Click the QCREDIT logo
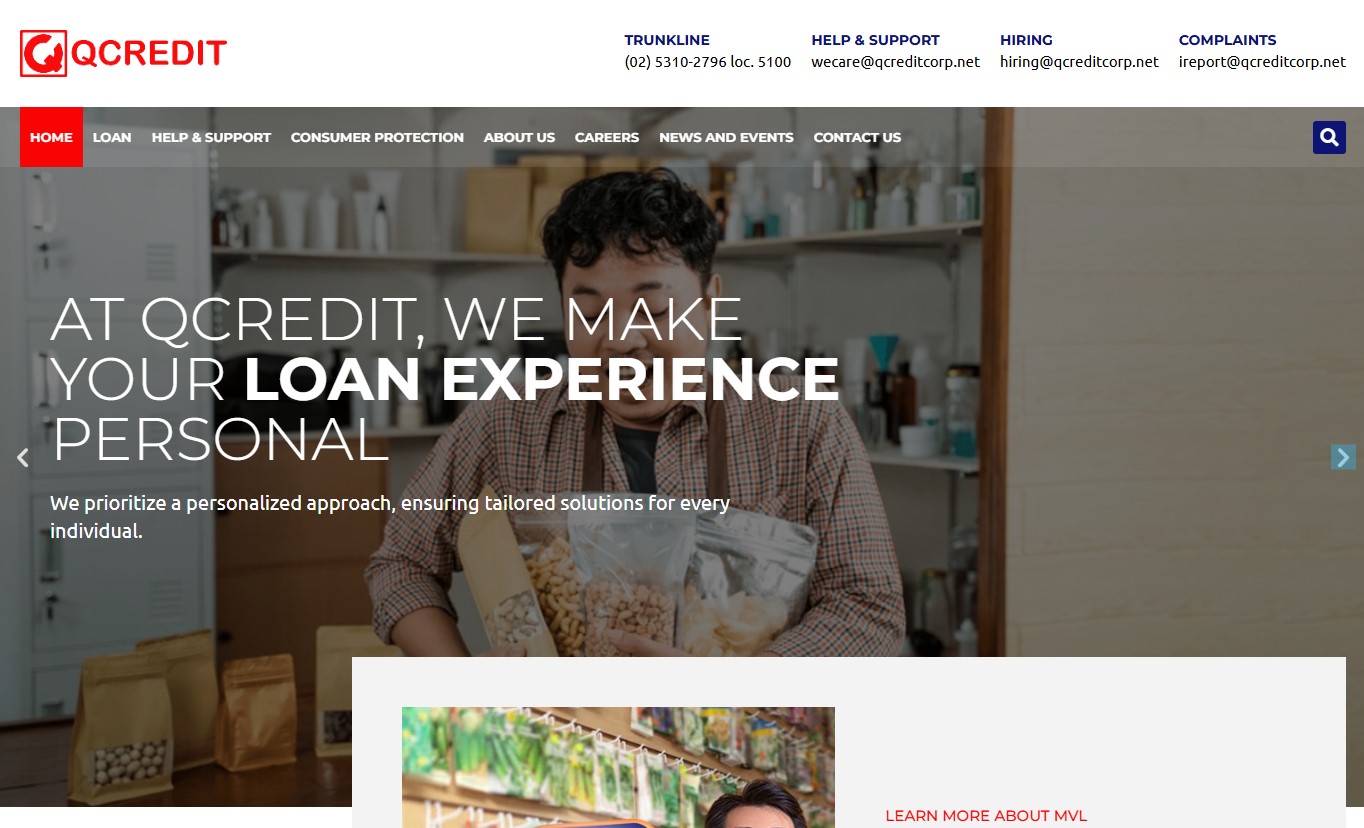 coord(124,53)
